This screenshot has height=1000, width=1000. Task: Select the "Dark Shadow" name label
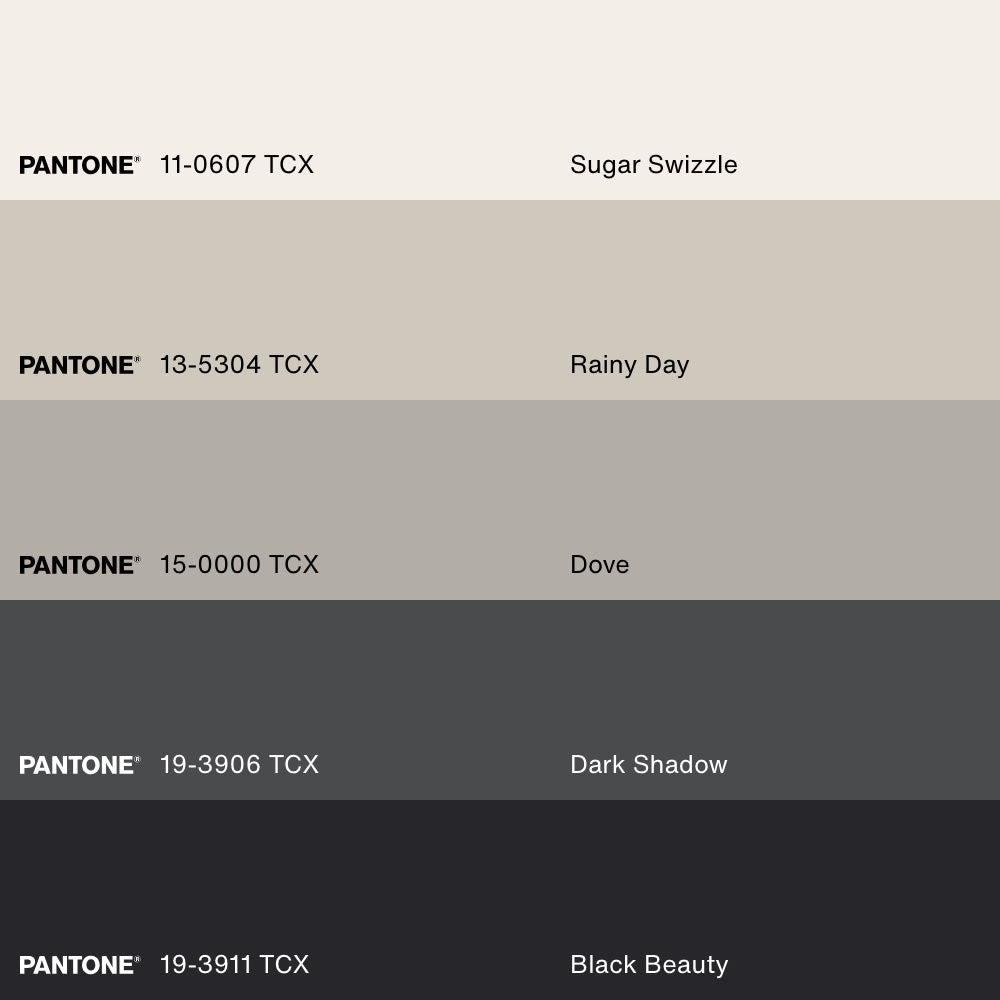click(648, 765)
